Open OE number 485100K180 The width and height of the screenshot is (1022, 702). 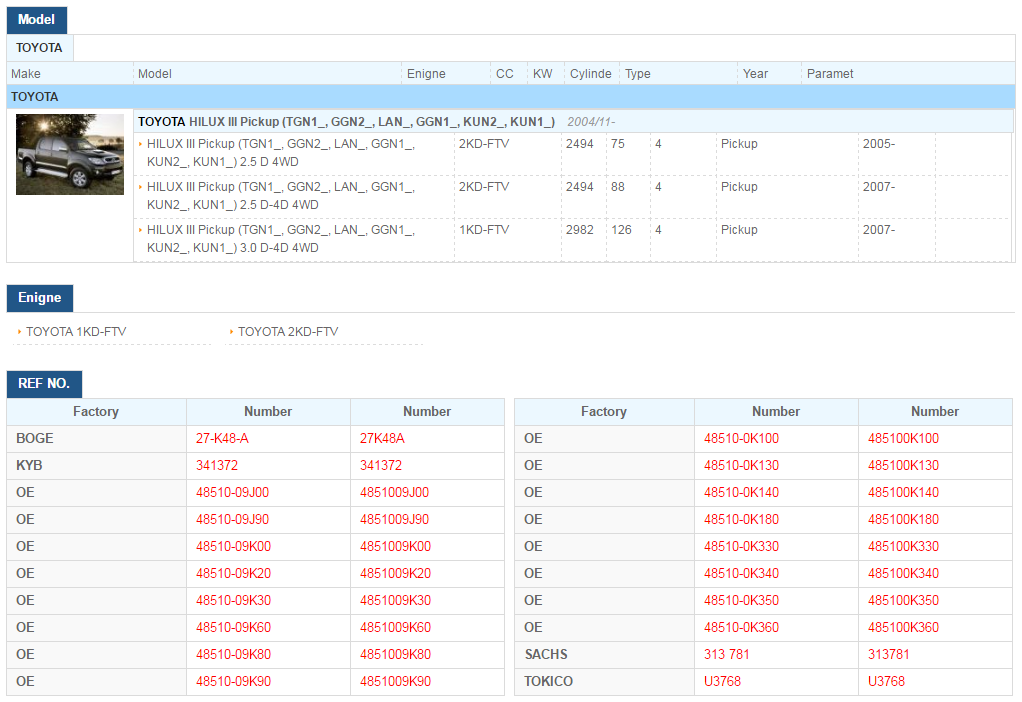click(903, 519)
